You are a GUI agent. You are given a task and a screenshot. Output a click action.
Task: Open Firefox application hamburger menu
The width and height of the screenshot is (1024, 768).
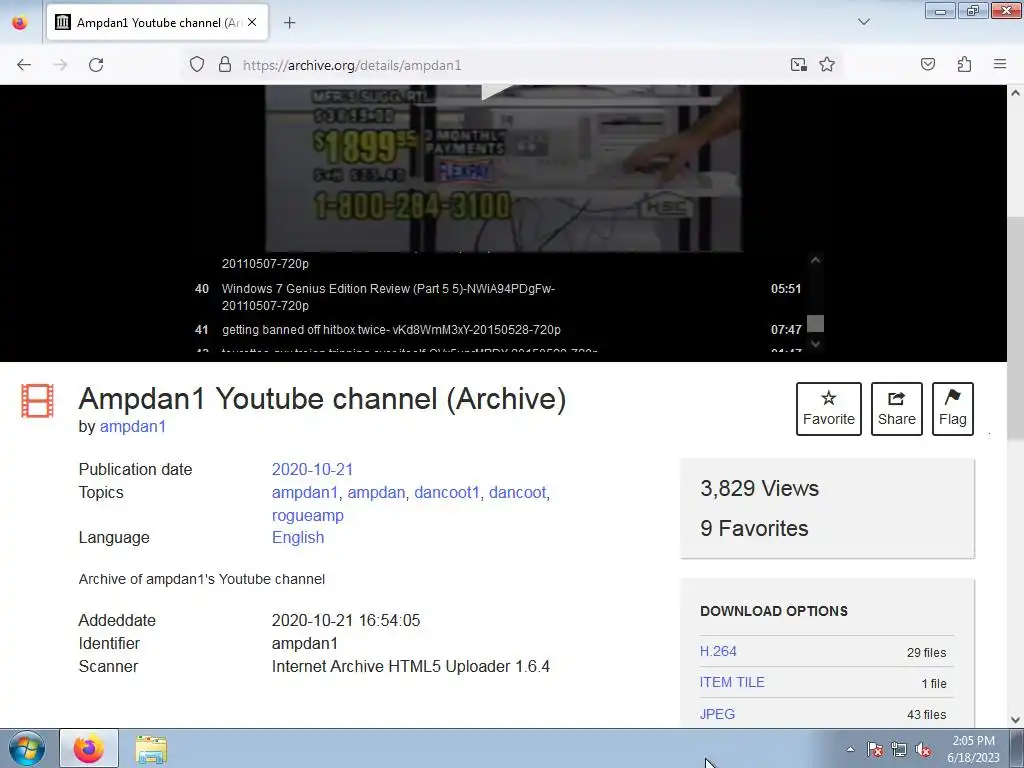[1000, 65]
